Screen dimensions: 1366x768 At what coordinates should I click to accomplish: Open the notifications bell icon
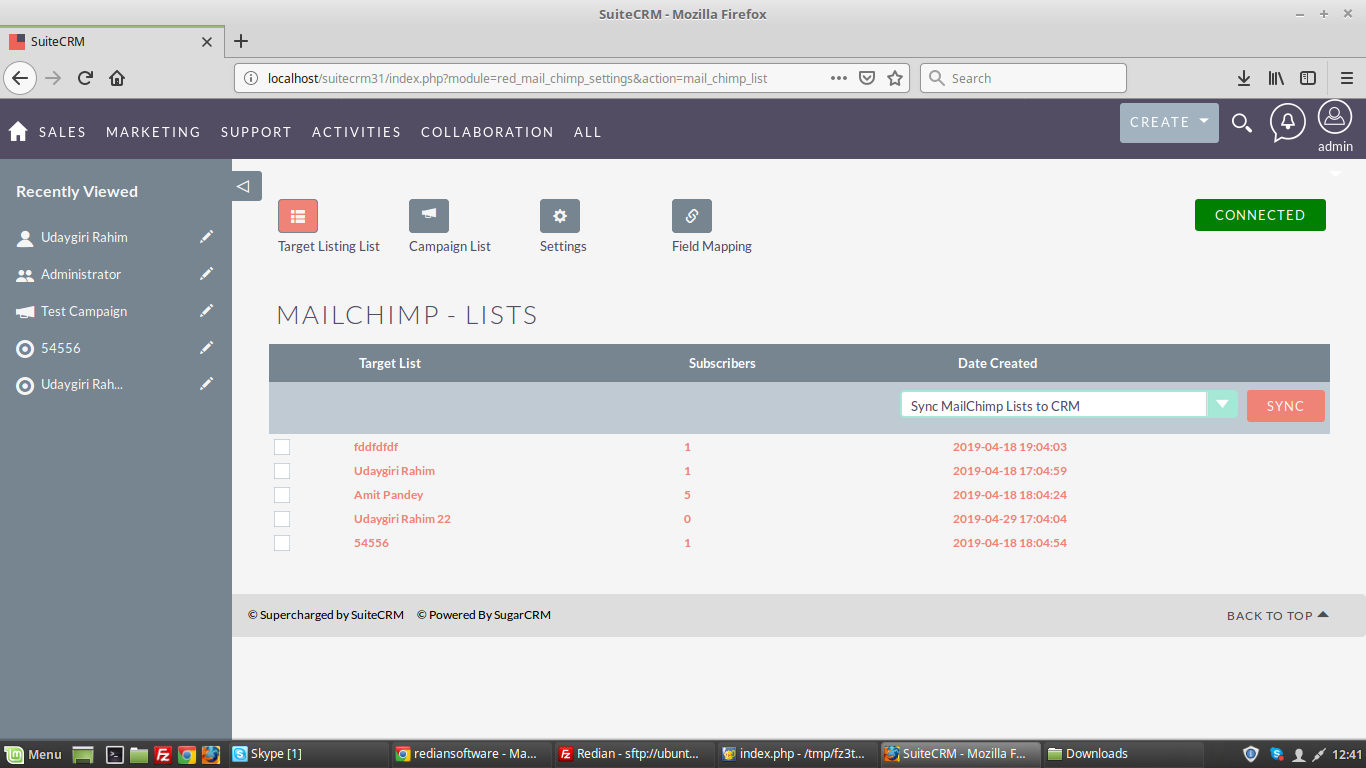pos(1288,122)
